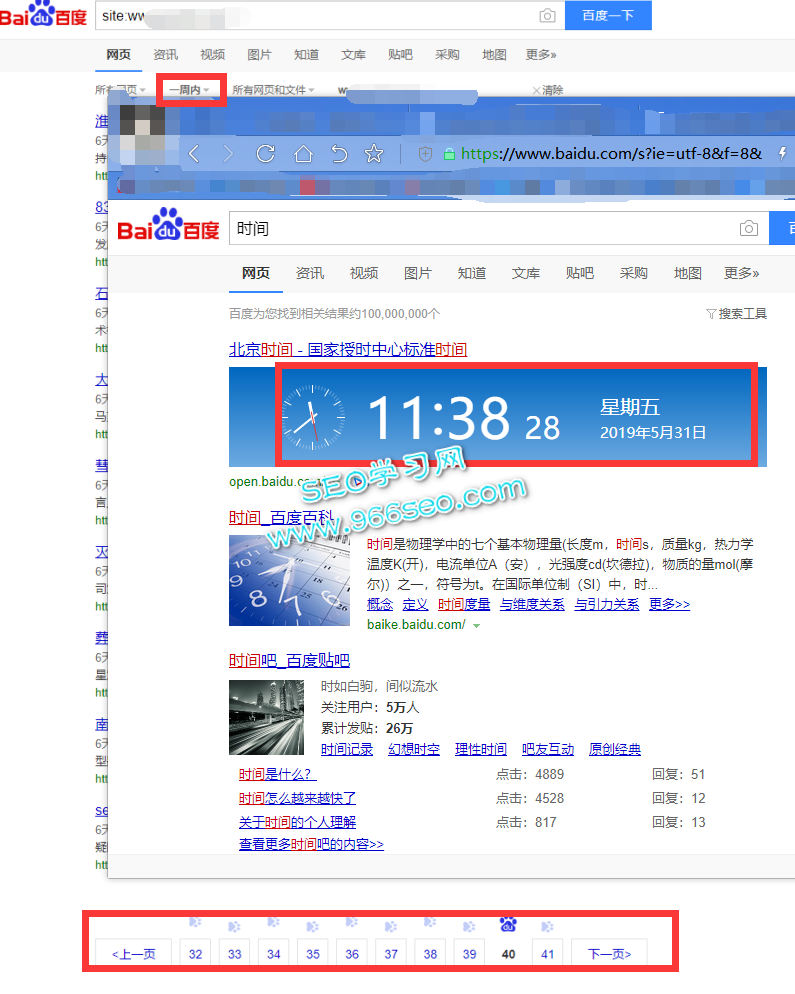
Task: Click the 搜索工具 text
Action: point(742,314)
